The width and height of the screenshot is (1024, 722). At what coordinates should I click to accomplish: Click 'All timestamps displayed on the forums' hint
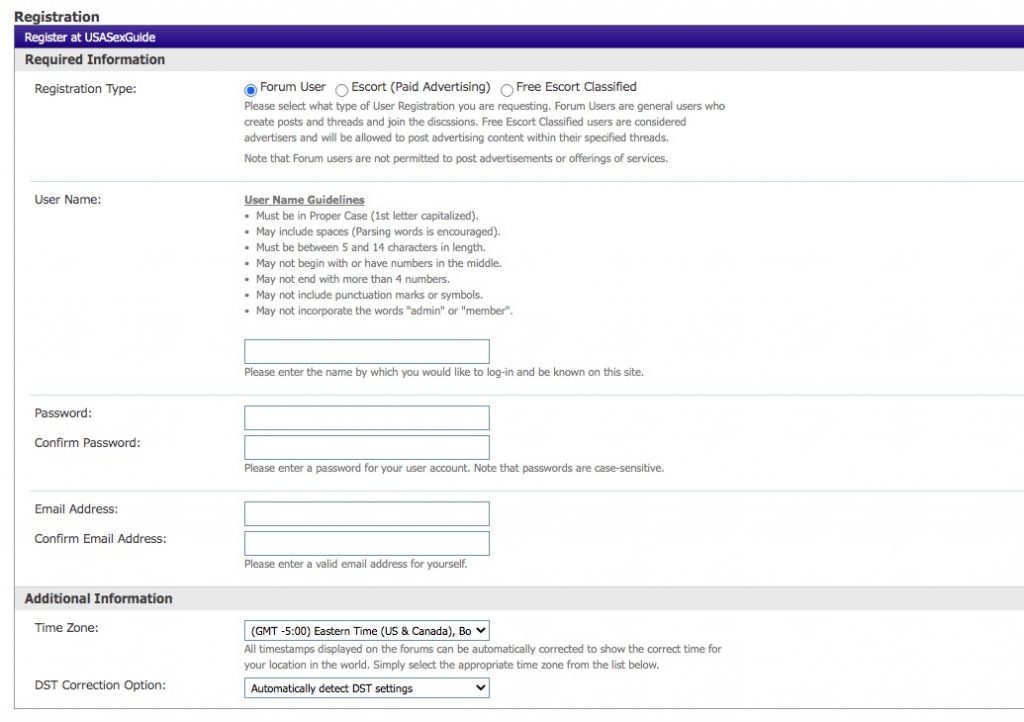tap(483, 657)
